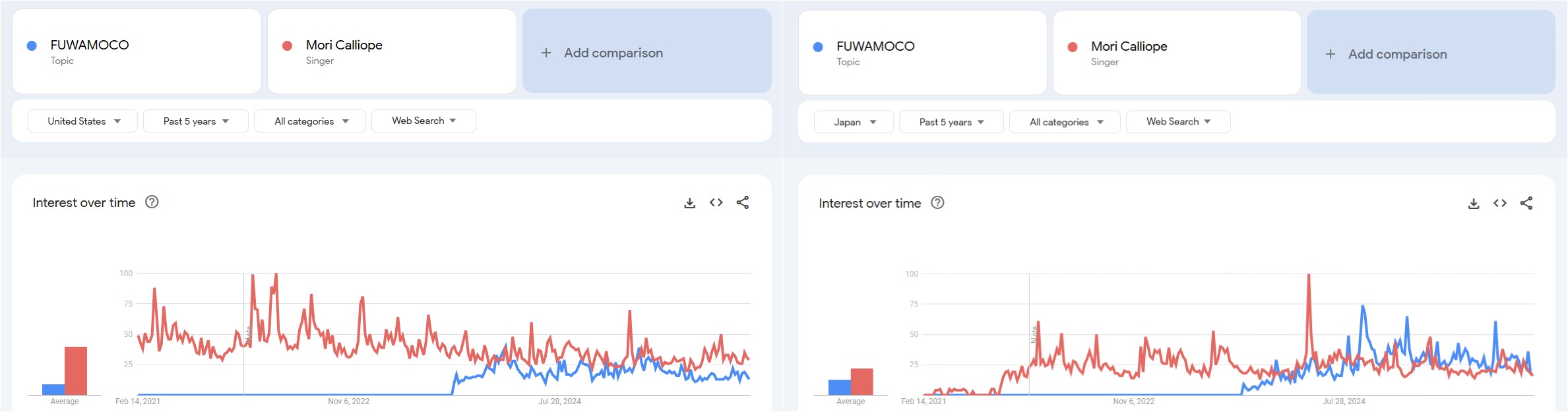Open help for right Interest over time
Screen dimensions: 1568x412
(937, 203)
